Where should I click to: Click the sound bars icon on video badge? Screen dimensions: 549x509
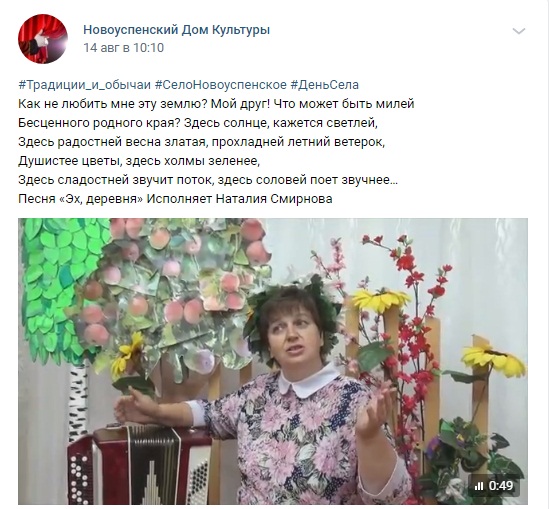(479, 486)
